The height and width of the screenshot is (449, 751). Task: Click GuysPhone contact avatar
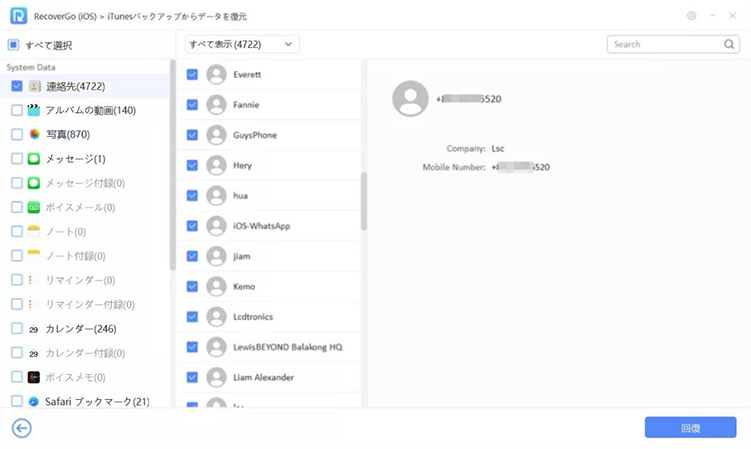pyautogui.click(x=216, y=135)
